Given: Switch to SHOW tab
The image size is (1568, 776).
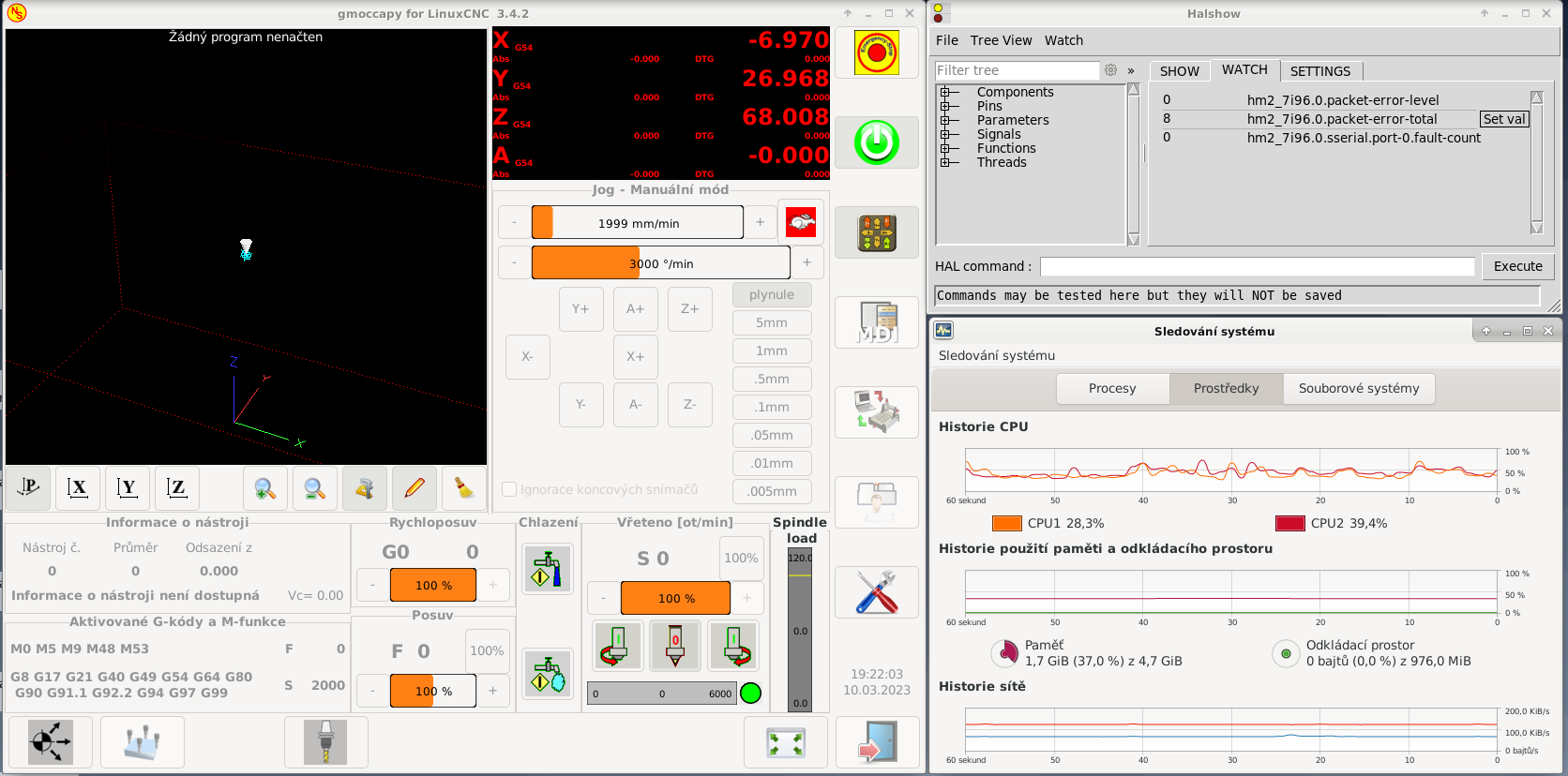Looking at the screenshot, I should click(1180, 71).
